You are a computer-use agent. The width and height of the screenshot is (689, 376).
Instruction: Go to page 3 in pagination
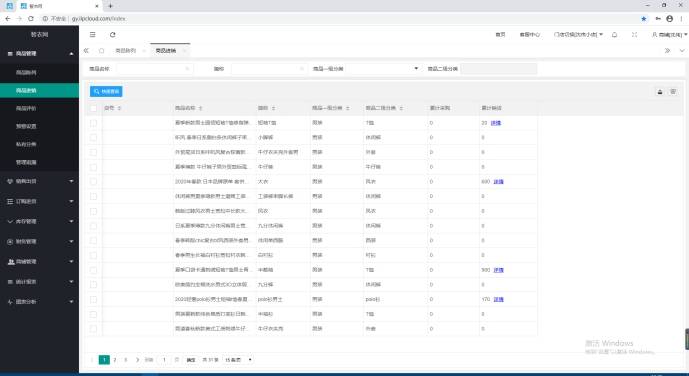pos(126,360)
